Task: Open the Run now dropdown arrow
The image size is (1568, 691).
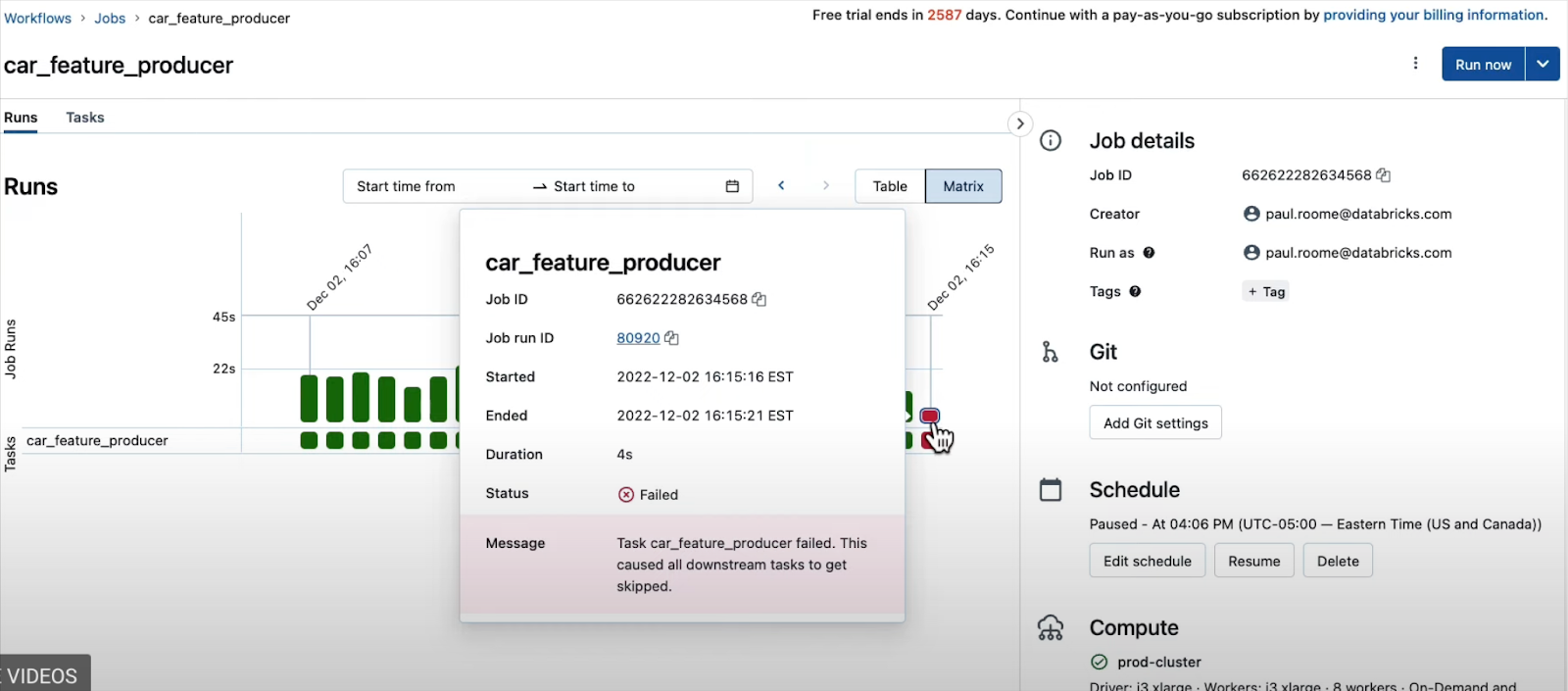Action: [1543, 64]
